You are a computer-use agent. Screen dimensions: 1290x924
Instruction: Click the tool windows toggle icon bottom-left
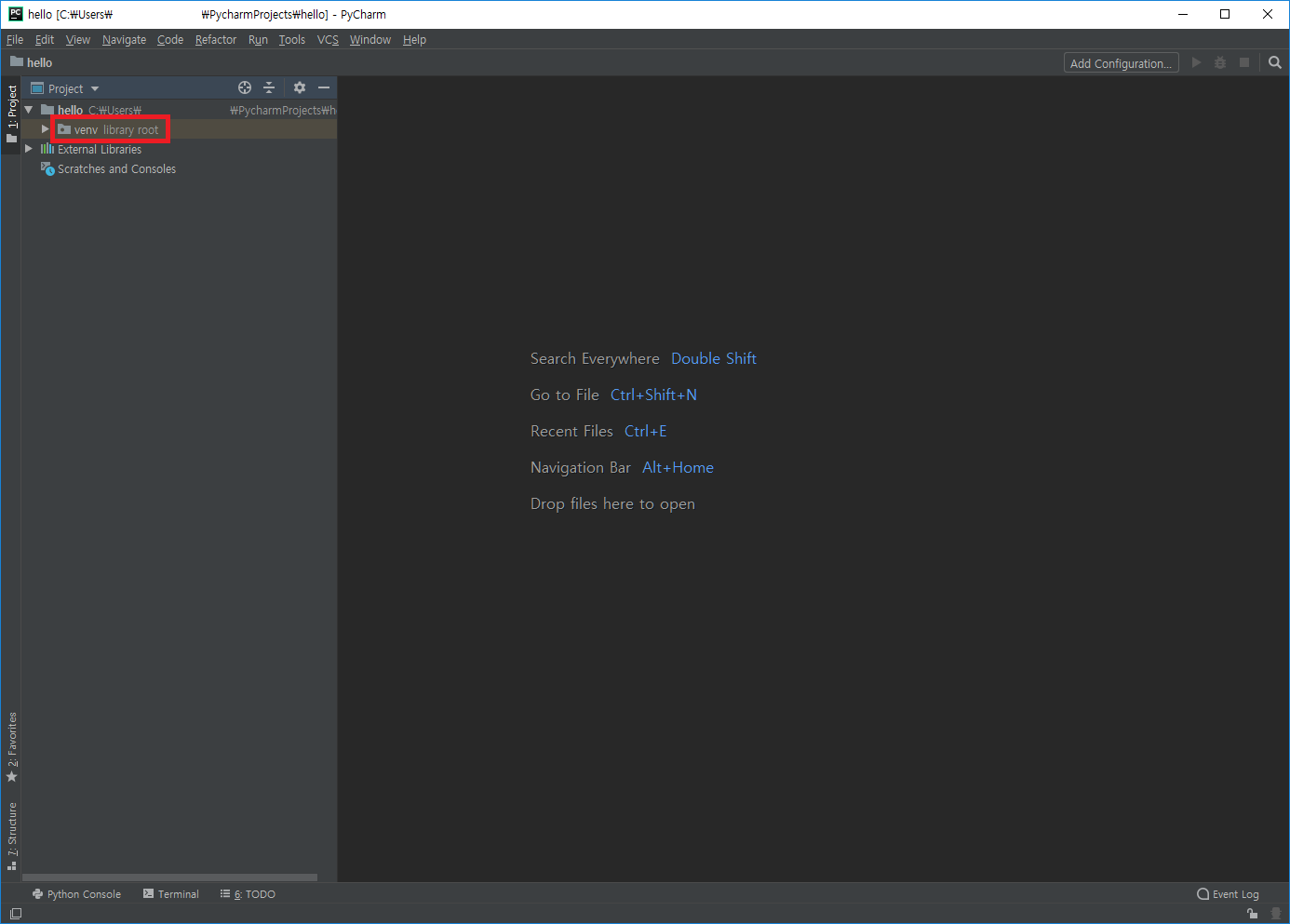point(16,914)
